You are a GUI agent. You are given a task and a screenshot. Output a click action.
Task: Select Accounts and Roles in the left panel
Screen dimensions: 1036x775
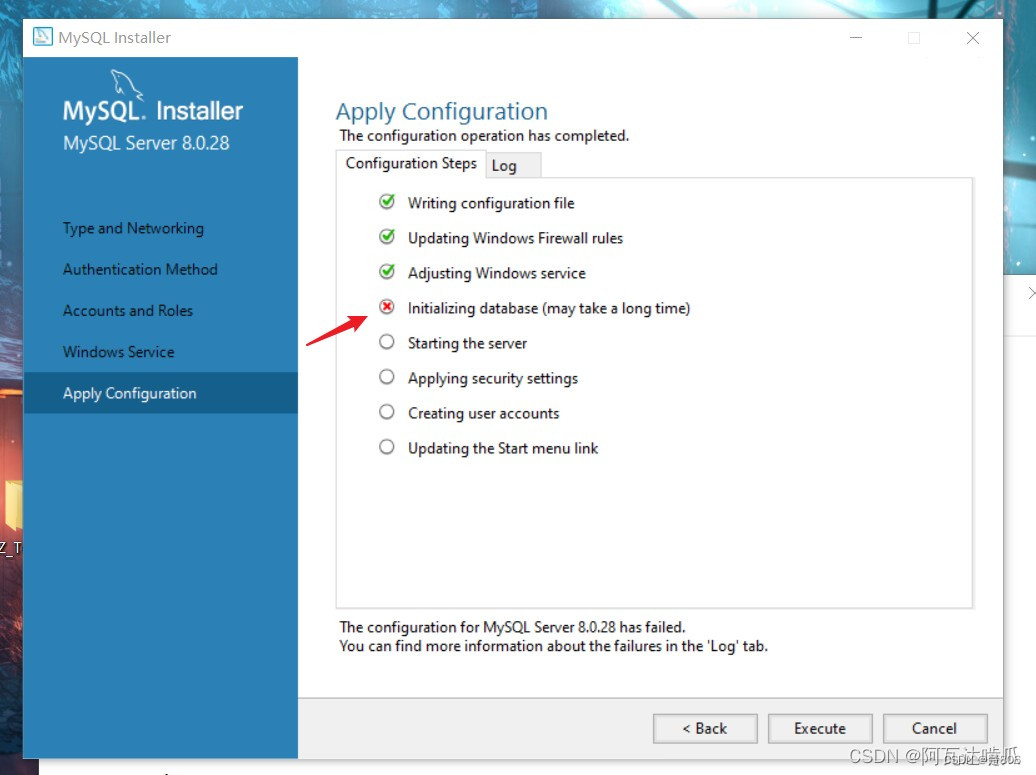[128, 310]
